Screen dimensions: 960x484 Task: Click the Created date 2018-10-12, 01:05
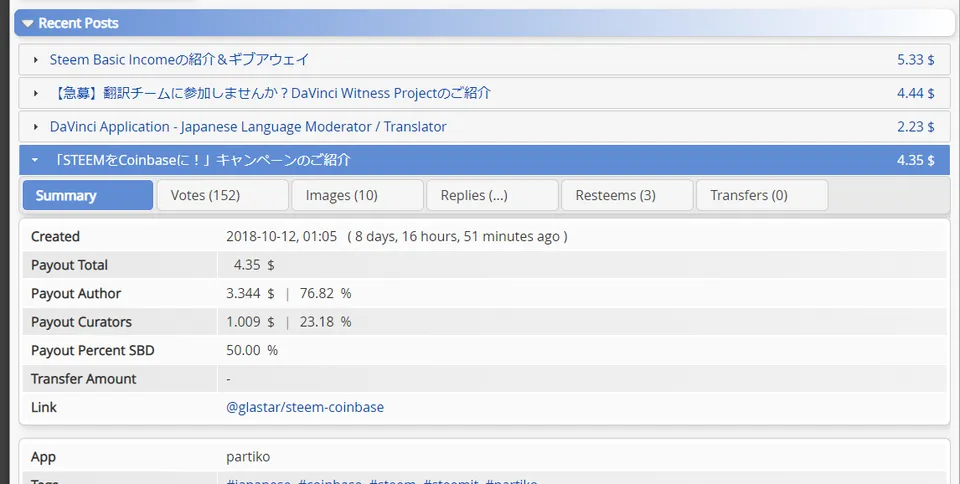coord(282,237)
